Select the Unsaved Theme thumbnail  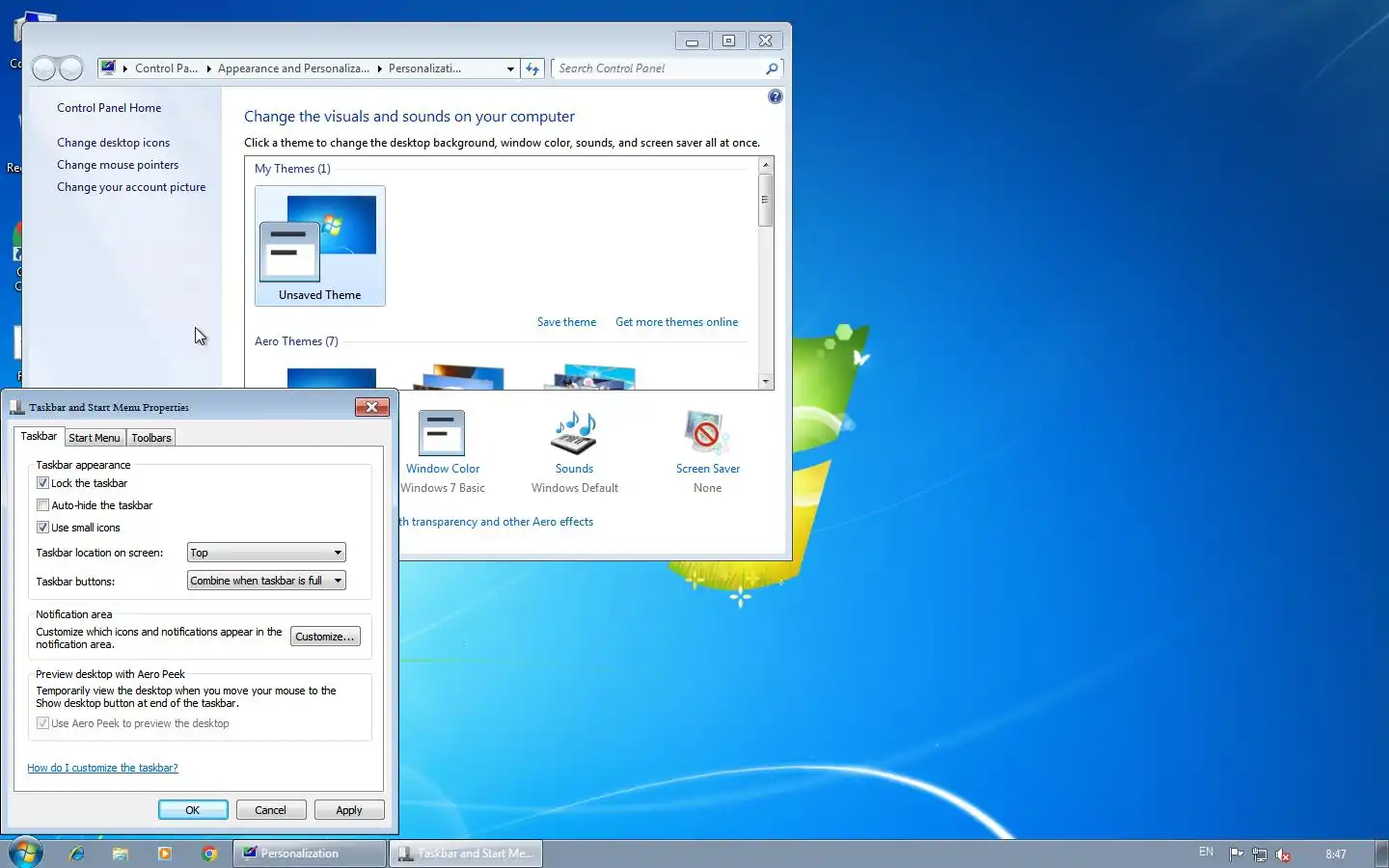(320, 246)
